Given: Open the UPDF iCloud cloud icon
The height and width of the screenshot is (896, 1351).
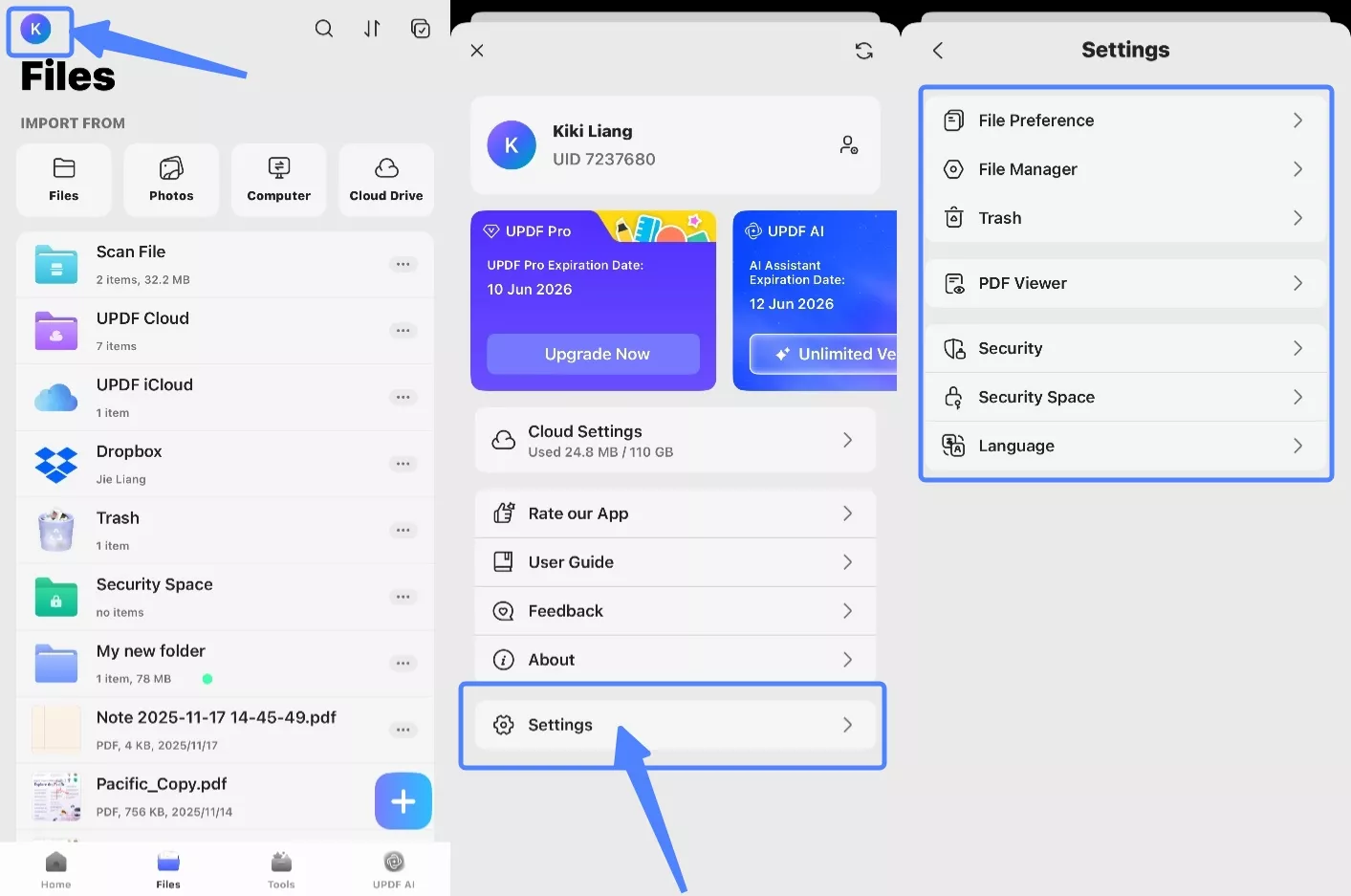Looking at the screenshot, I should (x=56, y=398).
